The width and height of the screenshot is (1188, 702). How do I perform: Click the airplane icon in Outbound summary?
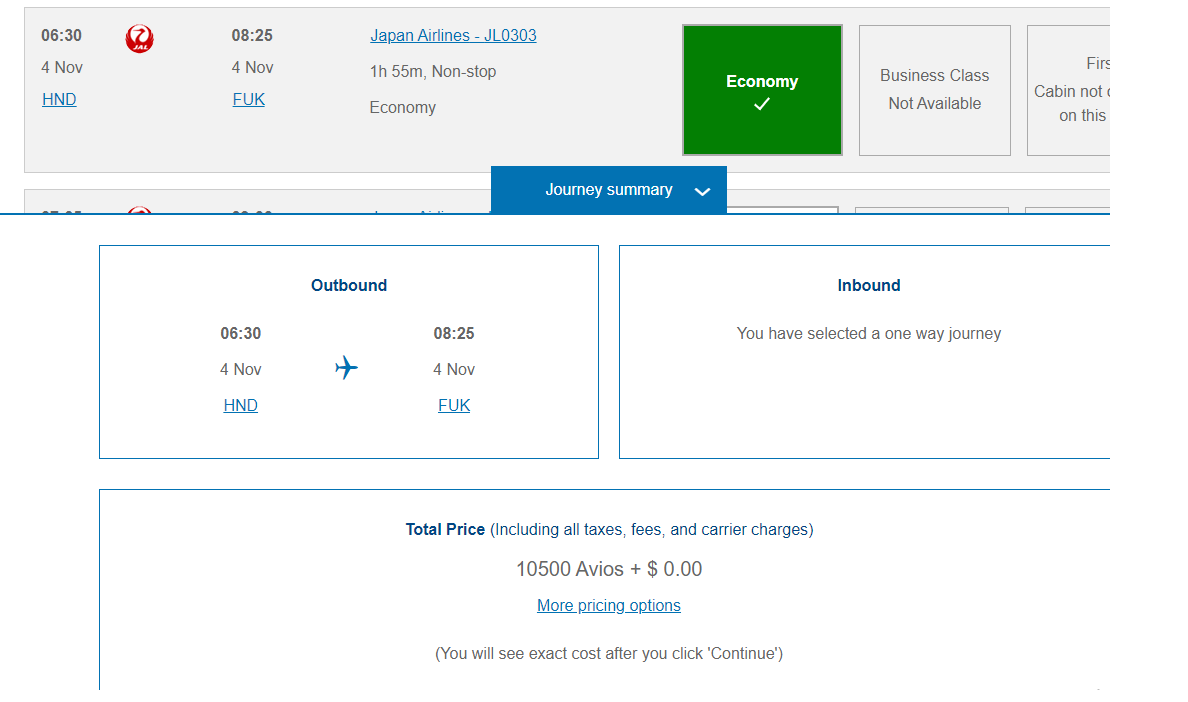pyautogui.click(x=346, y=368)
